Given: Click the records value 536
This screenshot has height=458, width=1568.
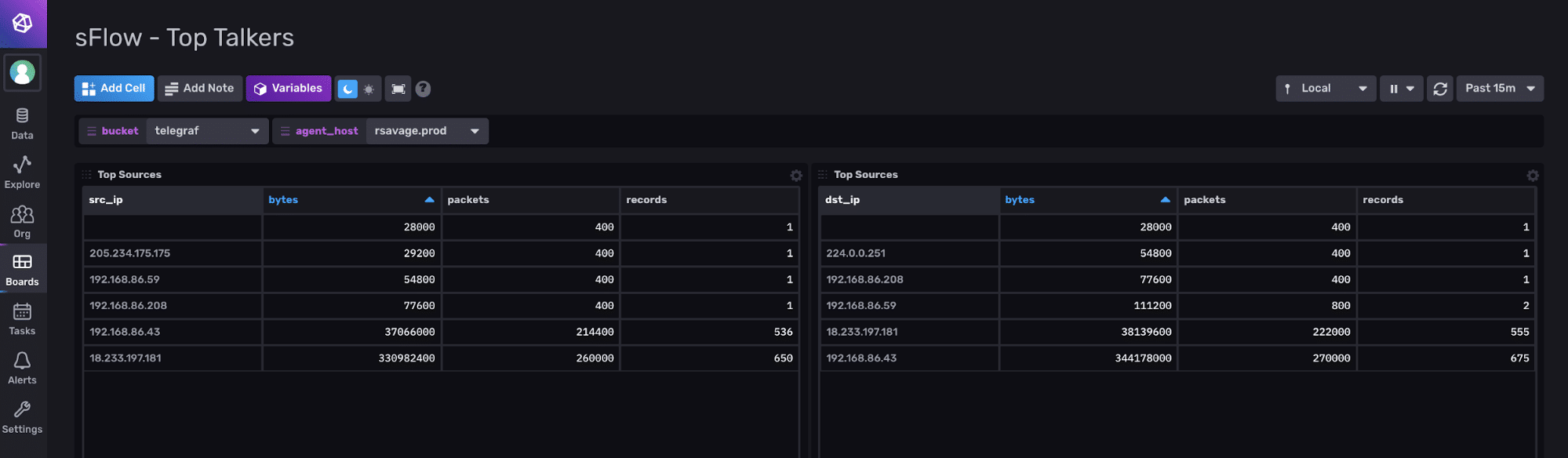Looking at the screenshot, I should (x=784, y=332).
